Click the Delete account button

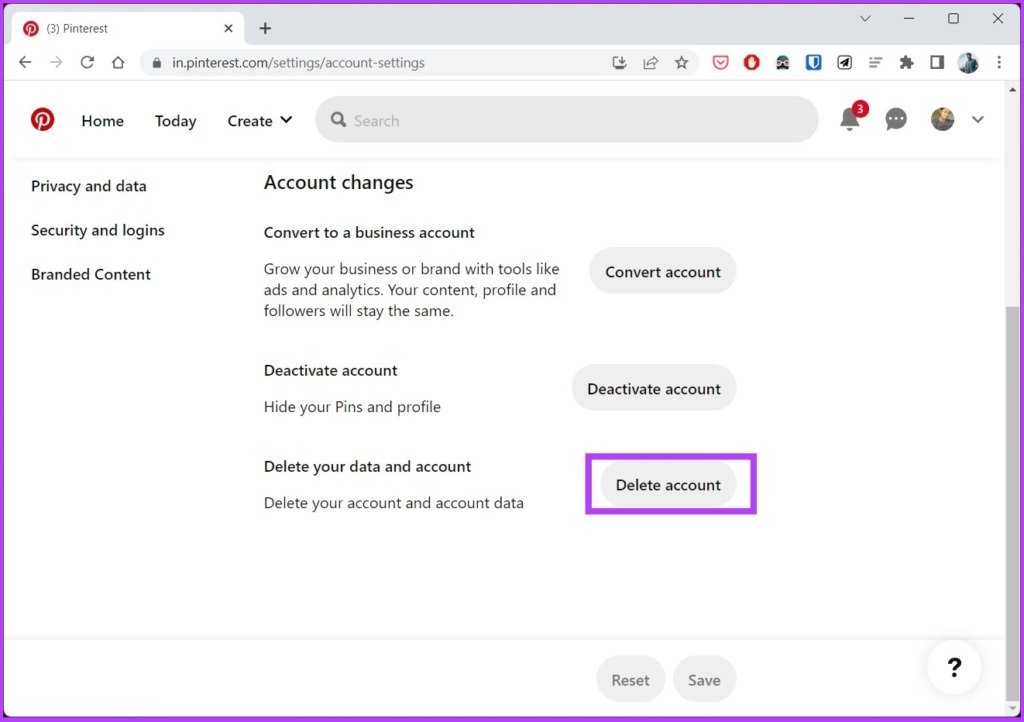coord(668,485)
